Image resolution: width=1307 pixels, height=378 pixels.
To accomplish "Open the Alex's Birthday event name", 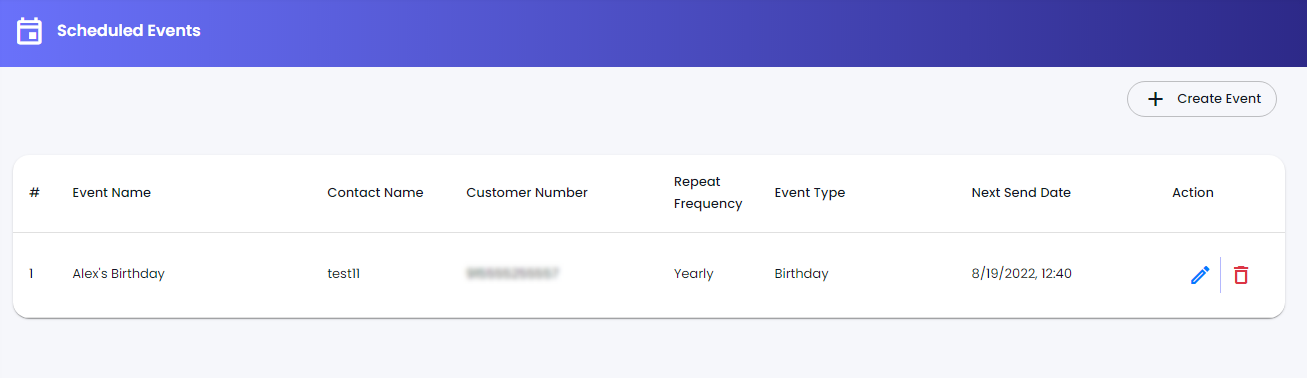I will pos(119,274).
